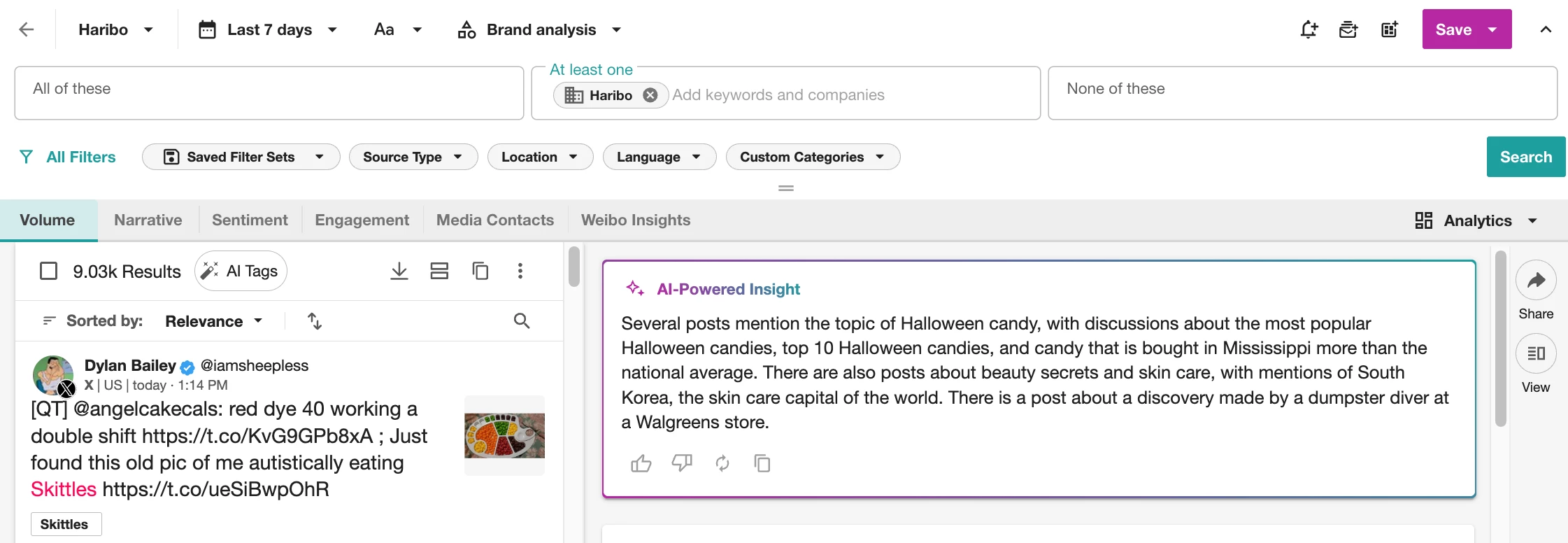Screen dimensions: 1568x543
Task: Click the AI-Powered Insight sparkle icon
Action: coord(635,288)
